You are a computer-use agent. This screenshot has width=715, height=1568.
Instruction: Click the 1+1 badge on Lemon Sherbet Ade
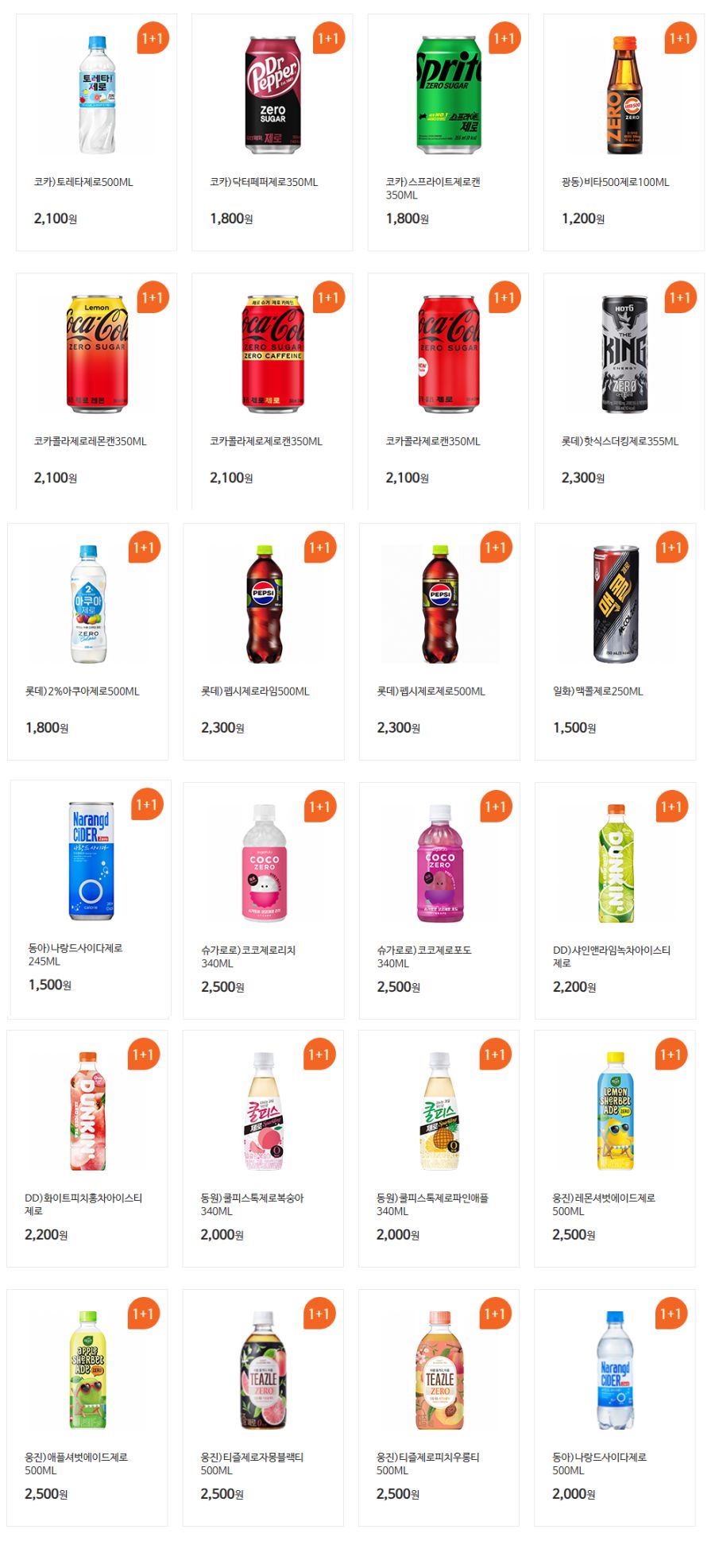(x=671, y=1054)
